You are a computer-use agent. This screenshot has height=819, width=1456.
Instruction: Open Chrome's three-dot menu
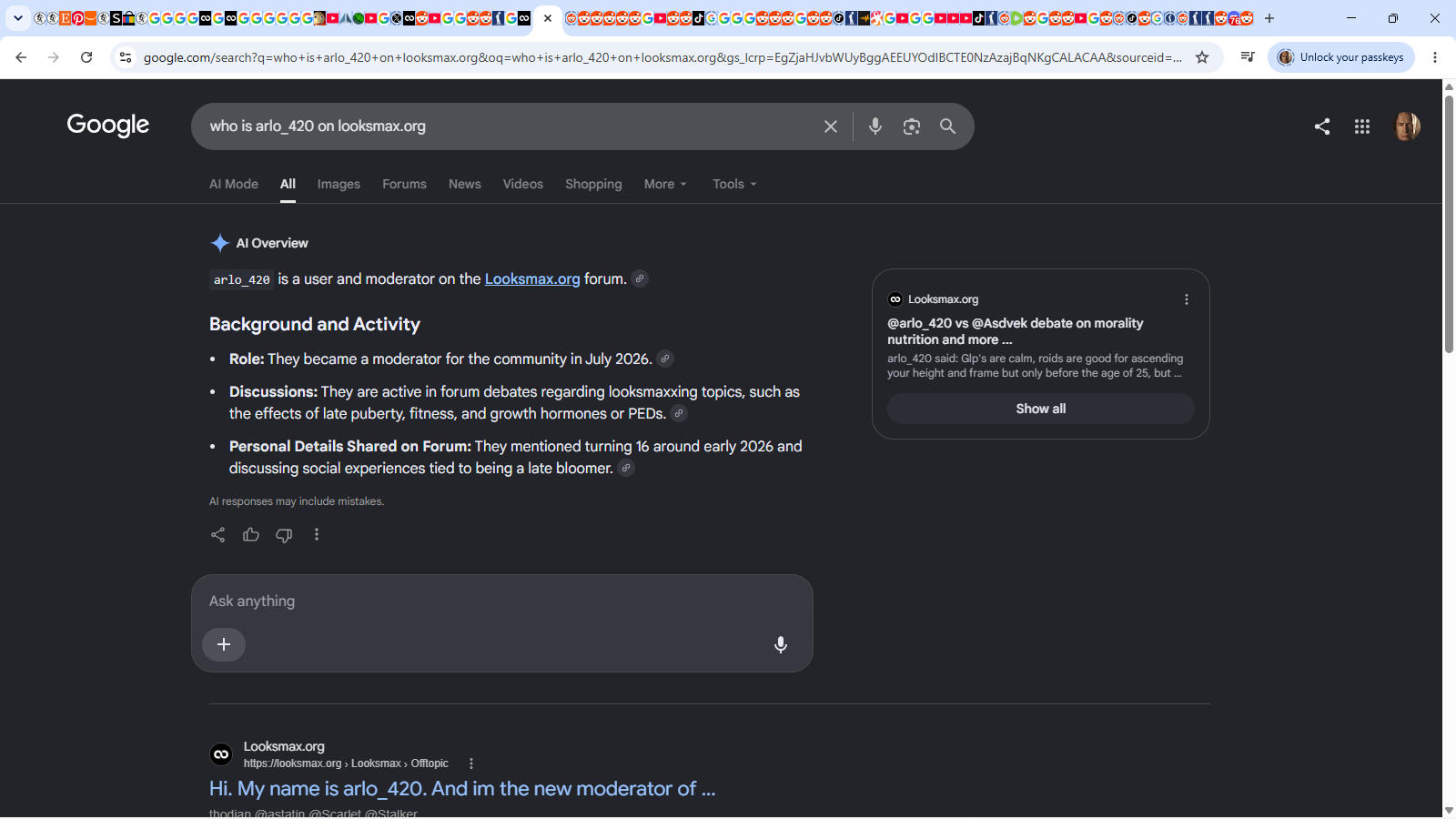1435,57
